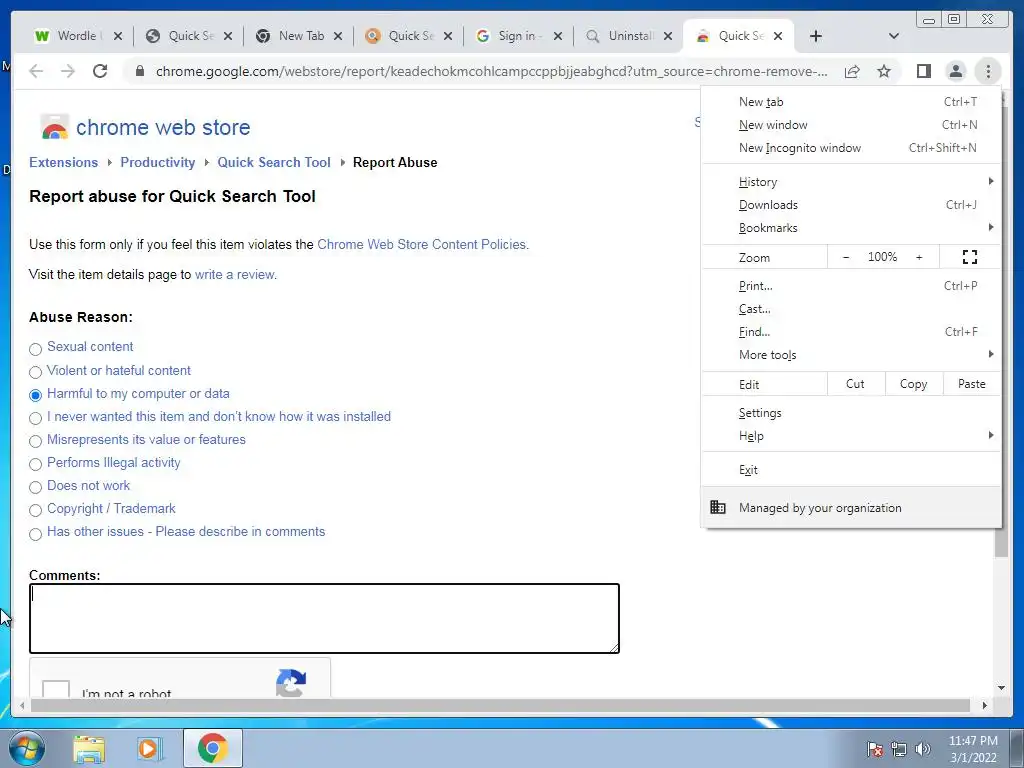Click the browser back arrow
1024x768 pixels.
click(36, 71)
